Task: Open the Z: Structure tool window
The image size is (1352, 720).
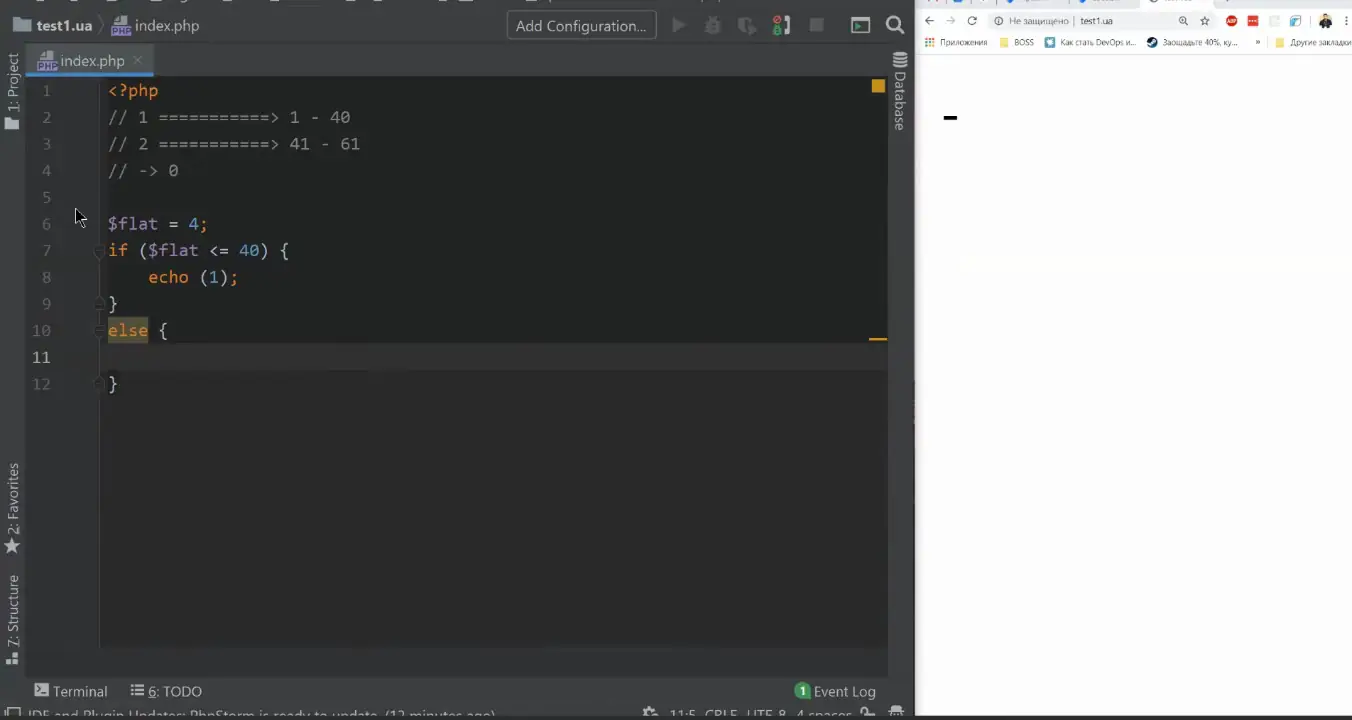Action: point(13,620)
